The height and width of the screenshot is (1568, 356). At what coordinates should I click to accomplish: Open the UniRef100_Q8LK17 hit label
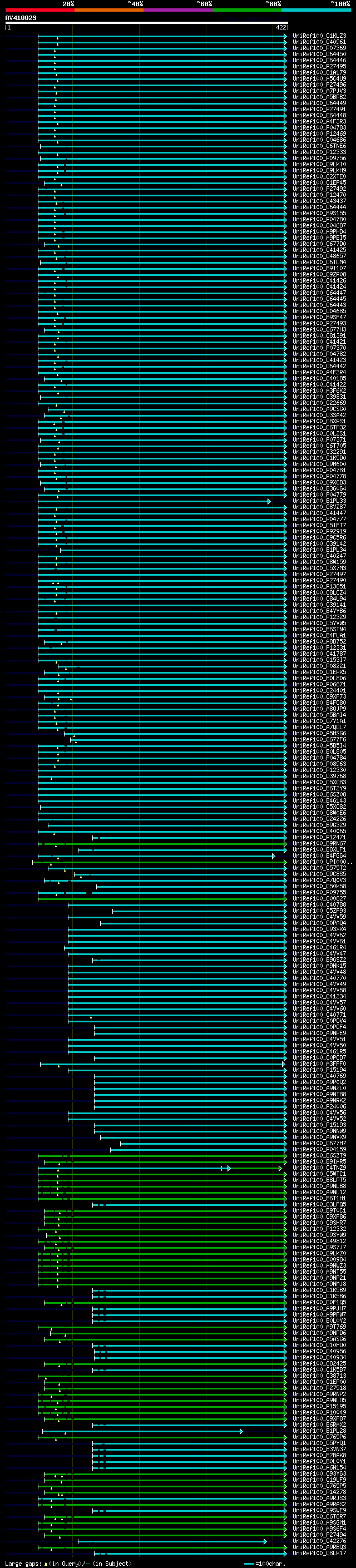point(319,1554)
